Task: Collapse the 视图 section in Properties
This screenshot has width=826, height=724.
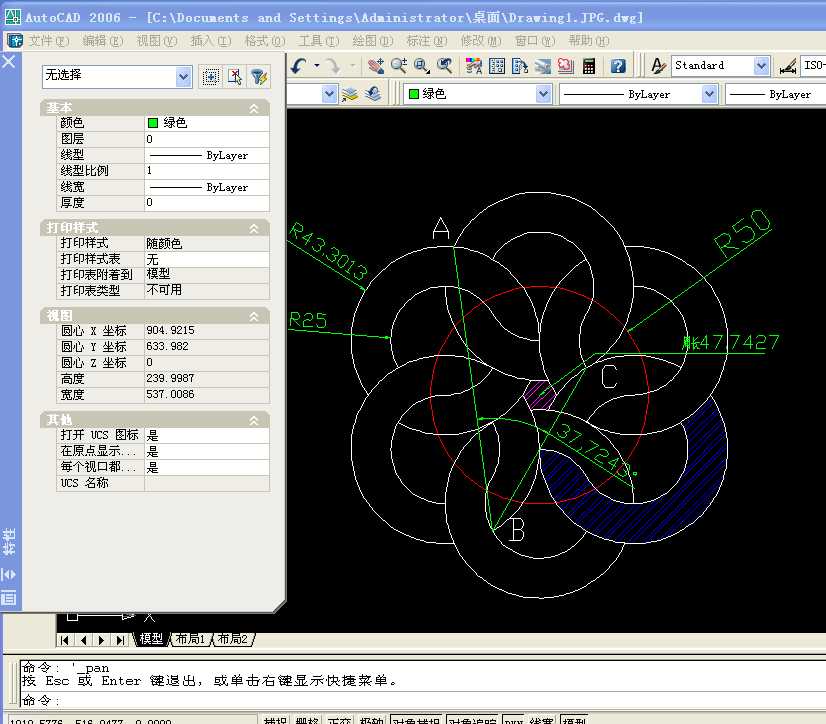Action: point(254,317)
